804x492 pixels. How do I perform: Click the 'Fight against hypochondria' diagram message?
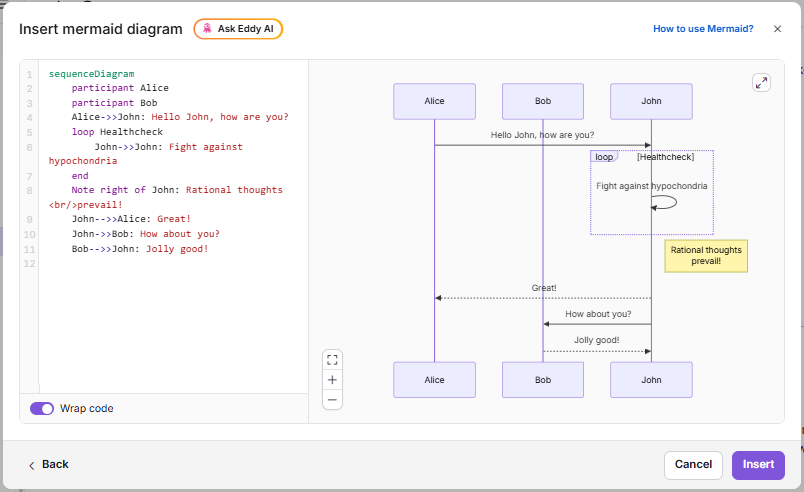click(x=651, y=186)
